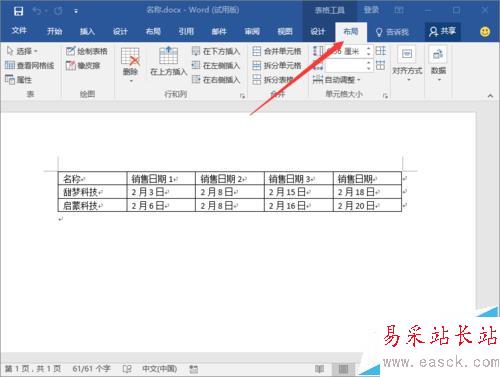Click the column width input field
This screenshot has height=377, width=500.
(345, 65)
